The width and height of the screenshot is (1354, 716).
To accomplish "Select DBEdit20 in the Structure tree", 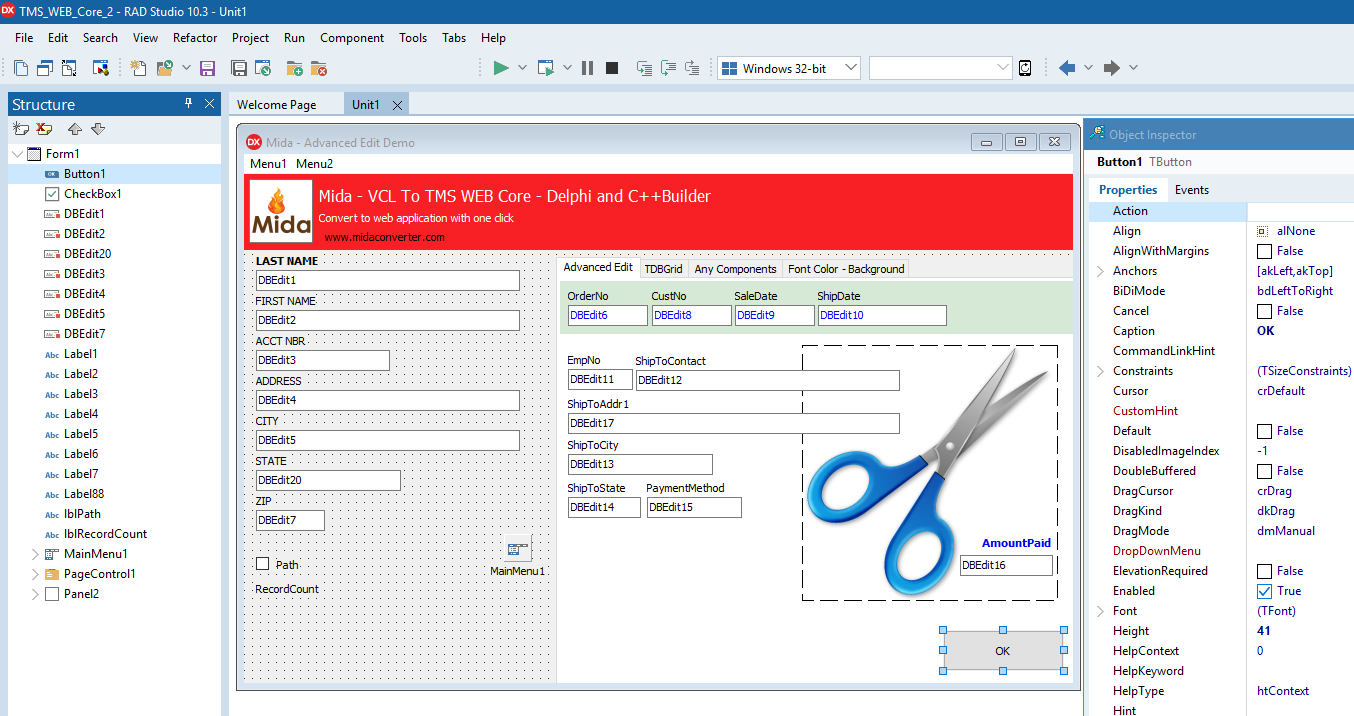I will click(87, 254).
